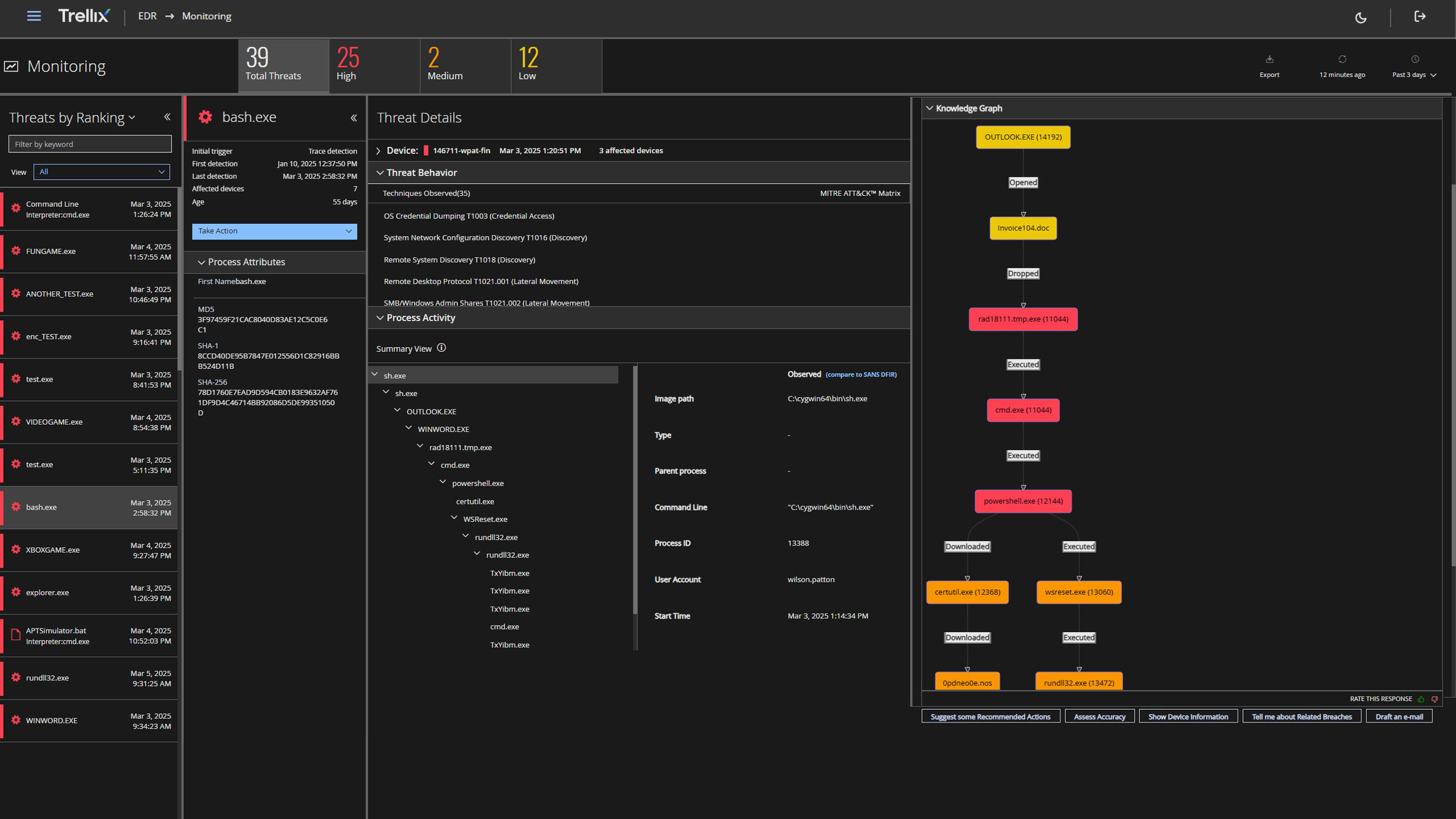Click gear icon for XBOXGAME.exe threat
Viewport: 1456px width, 819px height.
click(16, 549)
